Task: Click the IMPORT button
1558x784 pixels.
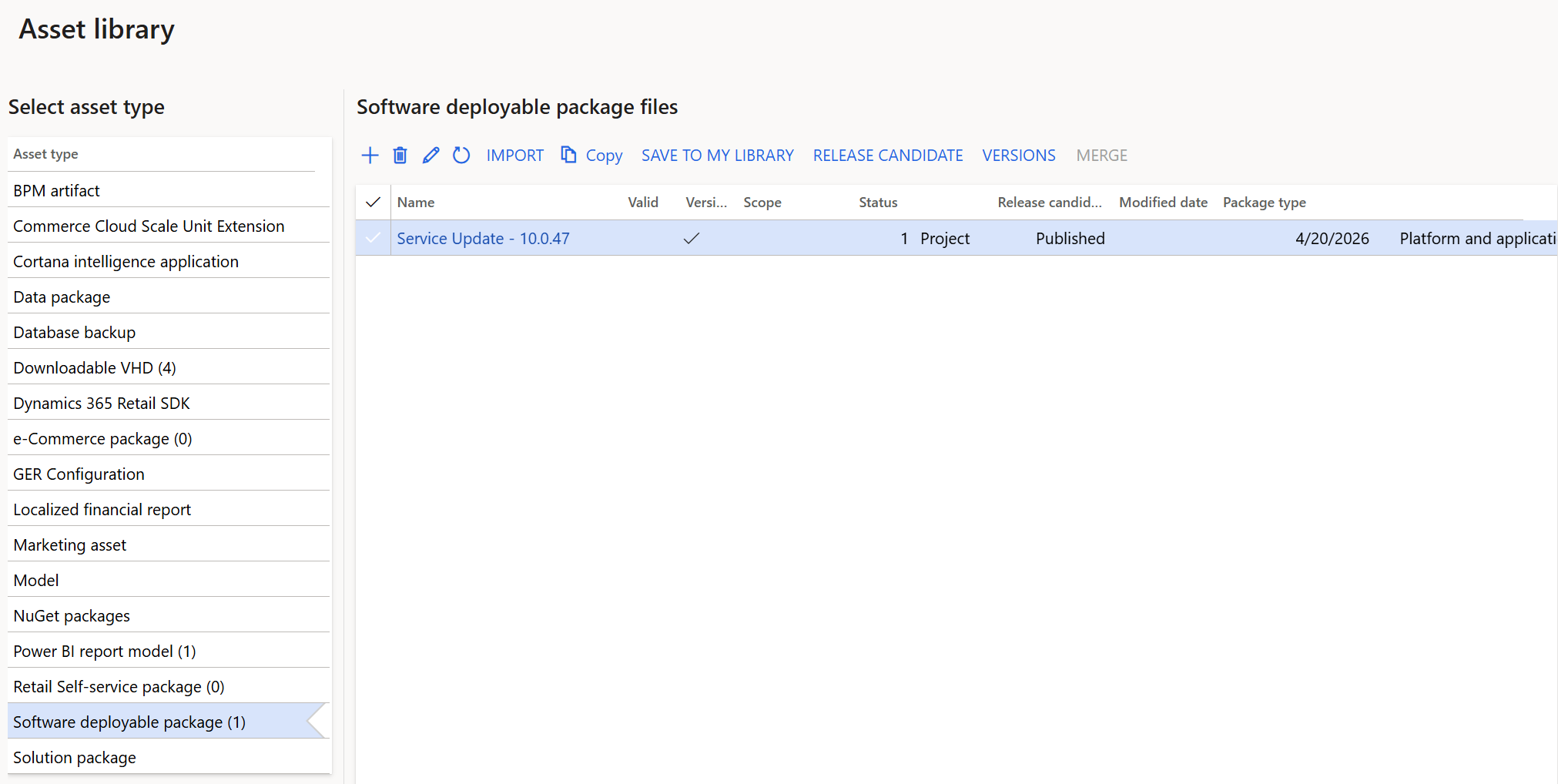Action: click(514, 156)
